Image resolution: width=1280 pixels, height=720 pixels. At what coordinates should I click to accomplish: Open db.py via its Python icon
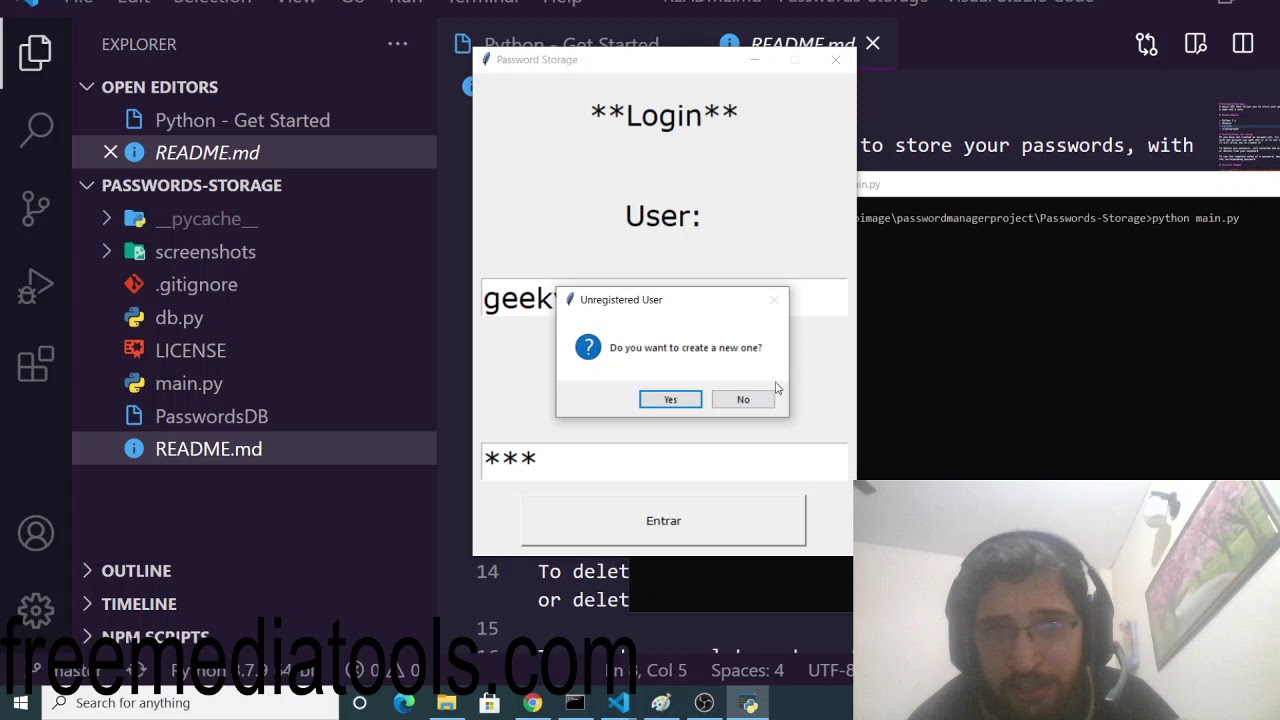point(134,318)
